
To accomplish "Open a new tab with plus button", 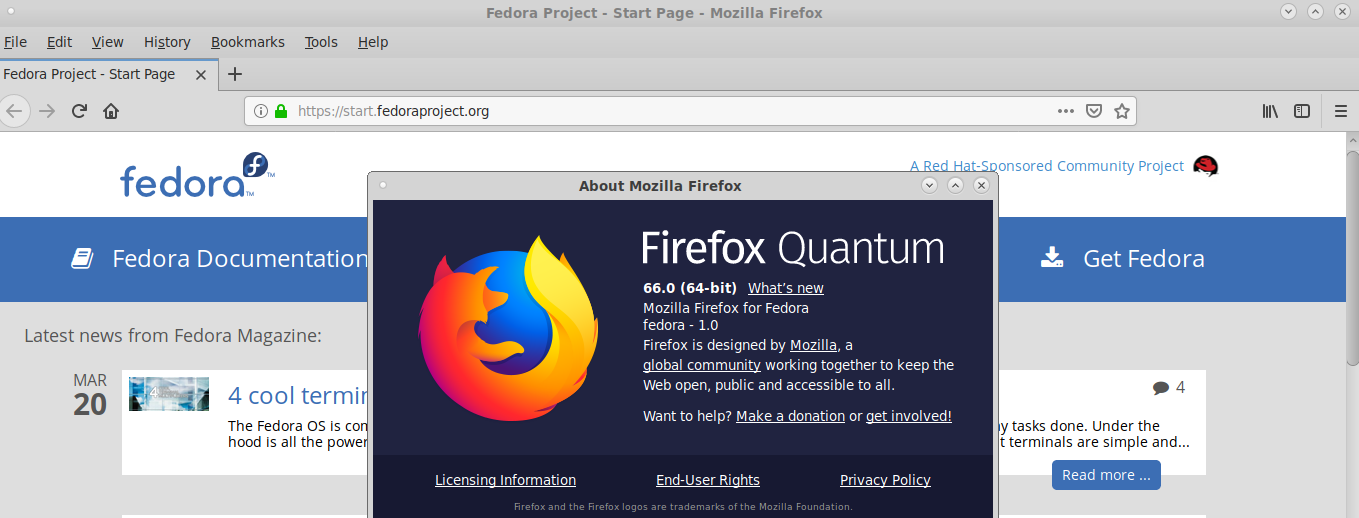I will tap(235, 74).
